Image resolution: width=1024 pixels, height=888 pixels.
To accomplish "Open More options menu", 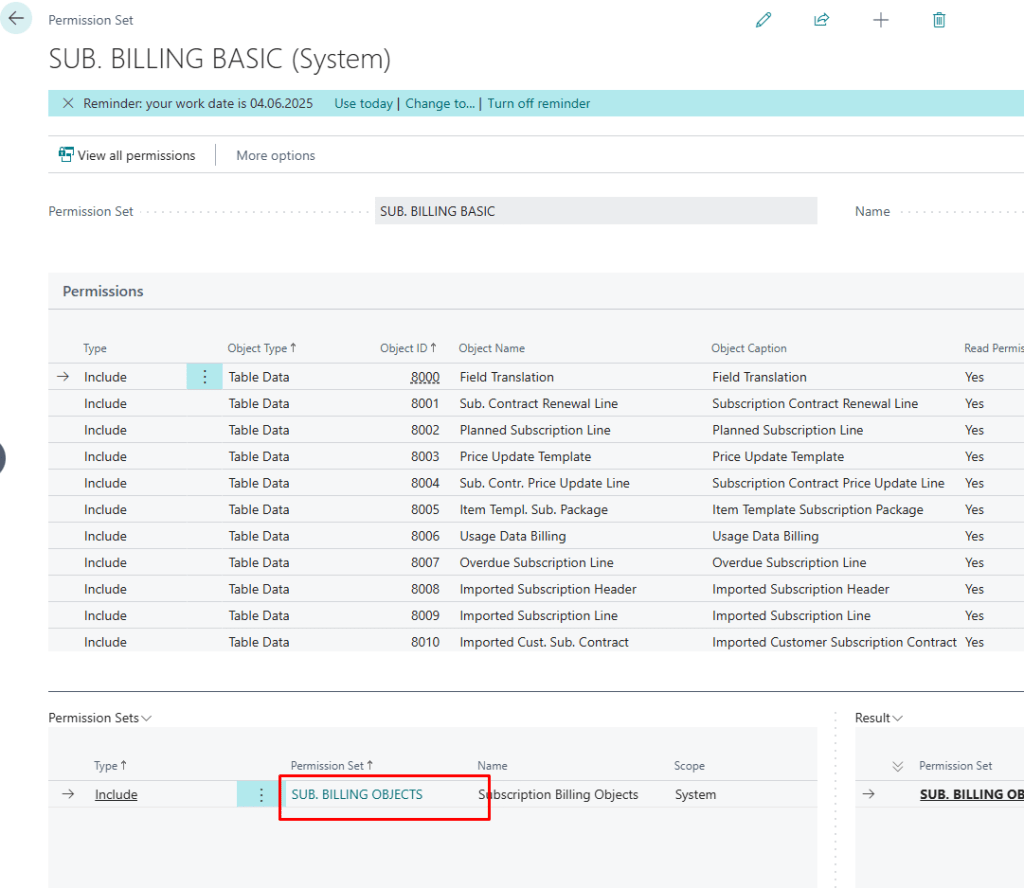I will point(276,155).
